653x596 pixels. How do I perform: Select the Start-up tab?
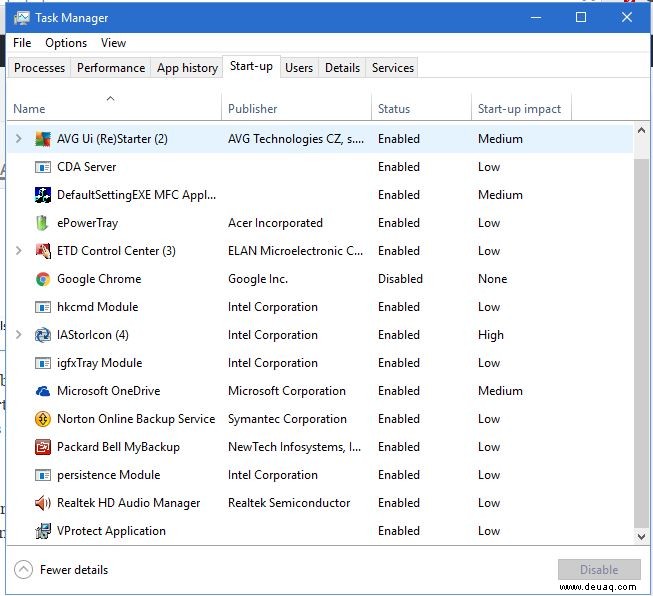tap(251, 66)
